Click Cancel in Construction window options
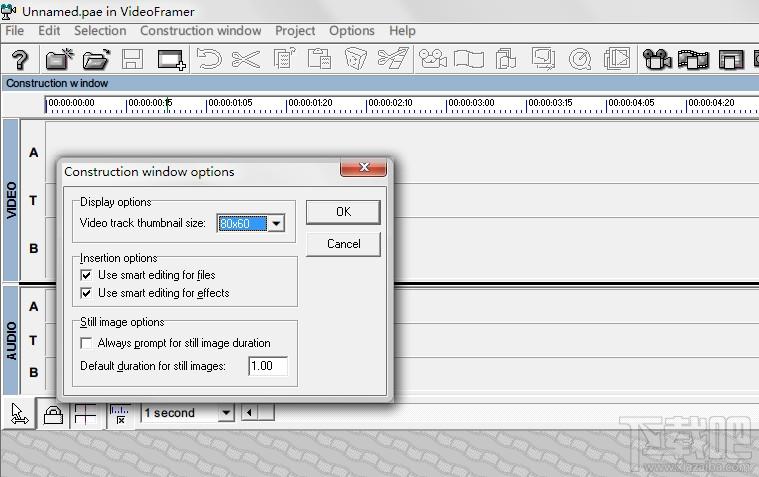This screenshot has width=759, height=477. [343, 244]
